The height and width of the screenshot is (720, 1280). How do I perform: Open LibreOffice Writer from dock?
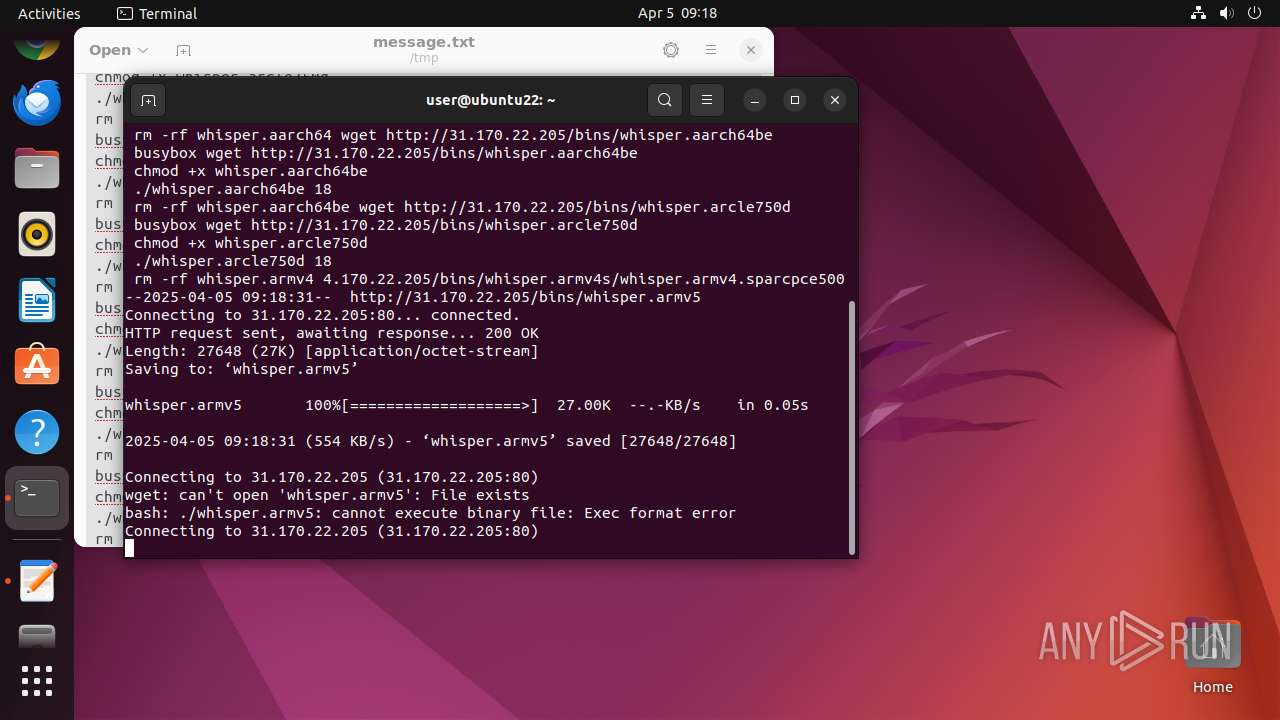point(37,300)
